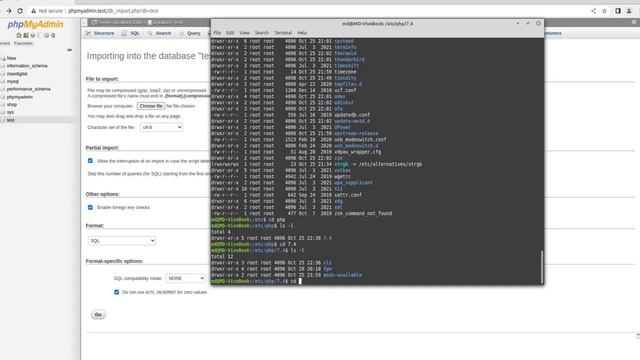Open phpMyAdmin Home icon

(x=19, y=36)
